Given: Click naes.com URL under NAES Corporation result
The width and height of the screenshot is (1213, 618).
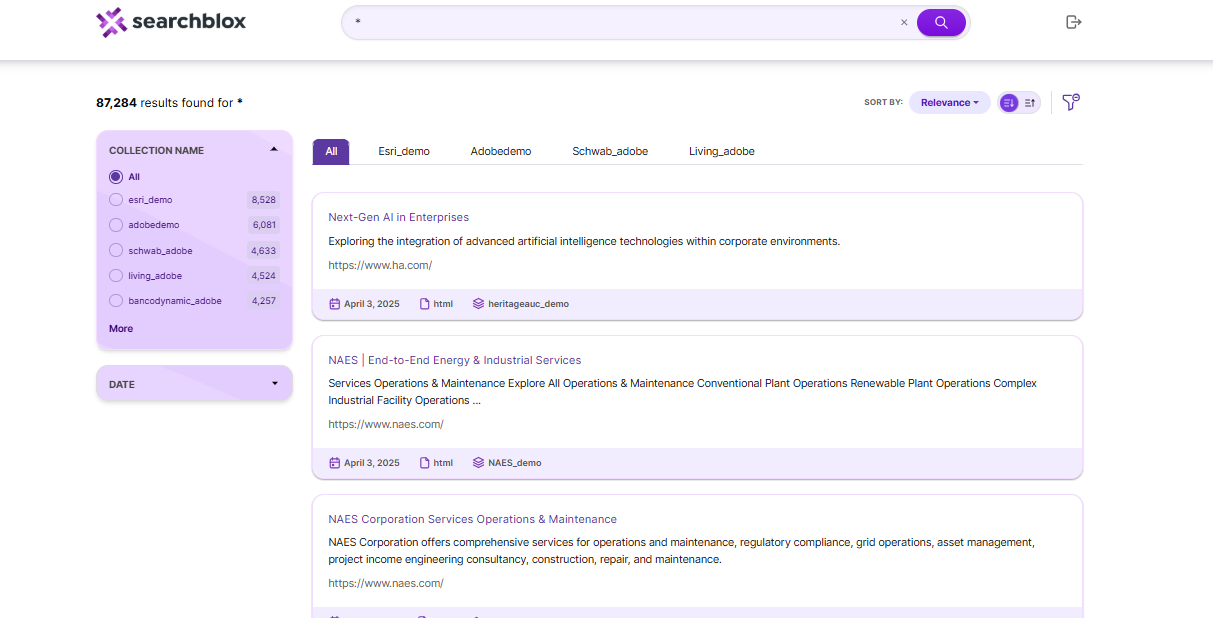Looking at the screenshot, I should pos(386,583).
